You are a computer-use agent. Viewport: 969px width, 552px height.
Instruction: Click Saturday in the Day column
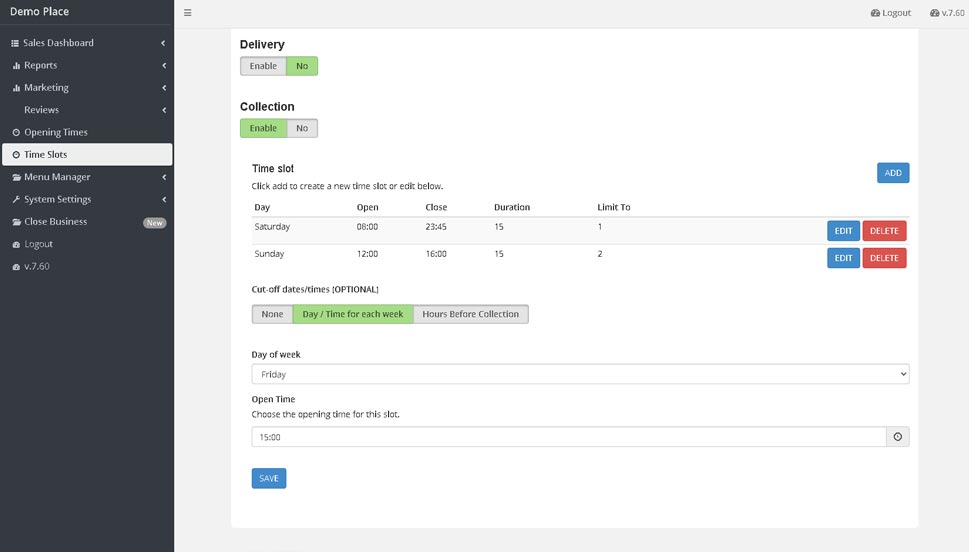(x=272, y=226)
